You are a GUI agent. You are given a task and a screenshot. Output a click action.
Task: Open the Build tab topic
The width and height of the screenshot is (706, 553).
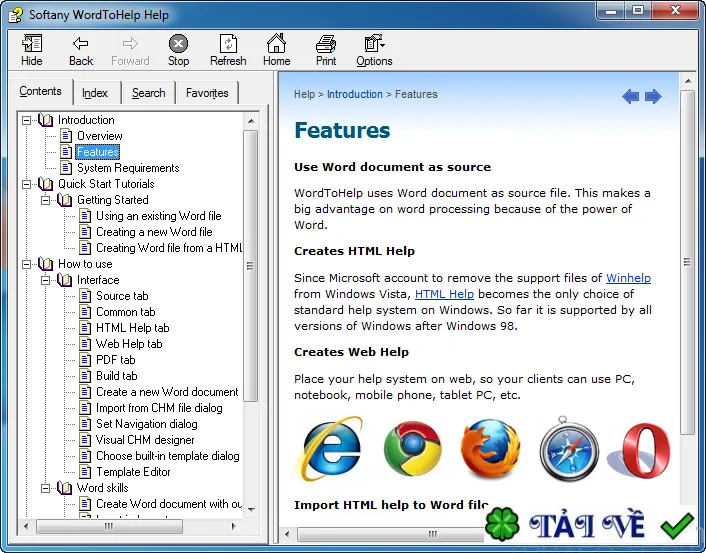click(117, 376)
